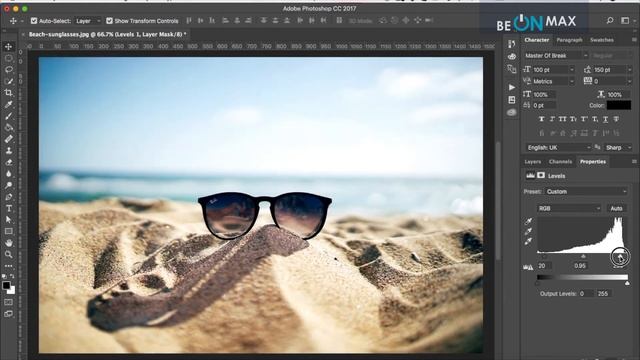Image resolution: width=640 pixels, height=360 pixels.
Task: Click the midtone level field showing 0.95
Action: point(580,266)
